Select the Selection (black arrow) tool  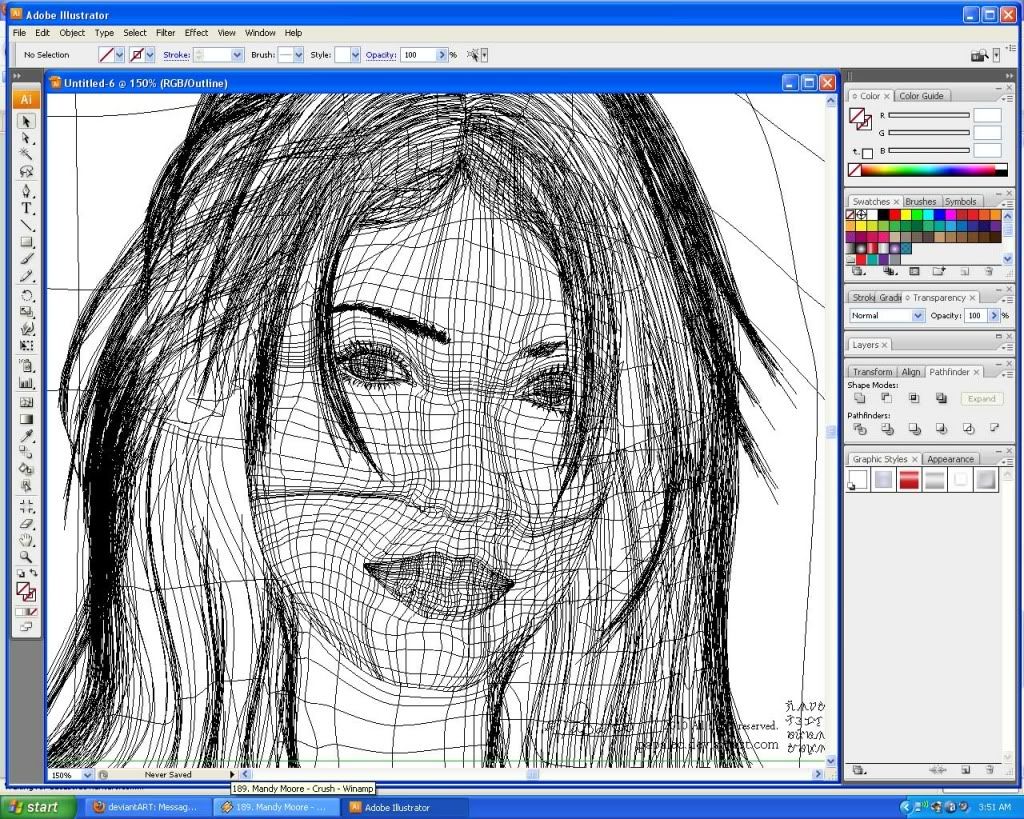coord(26,121)
